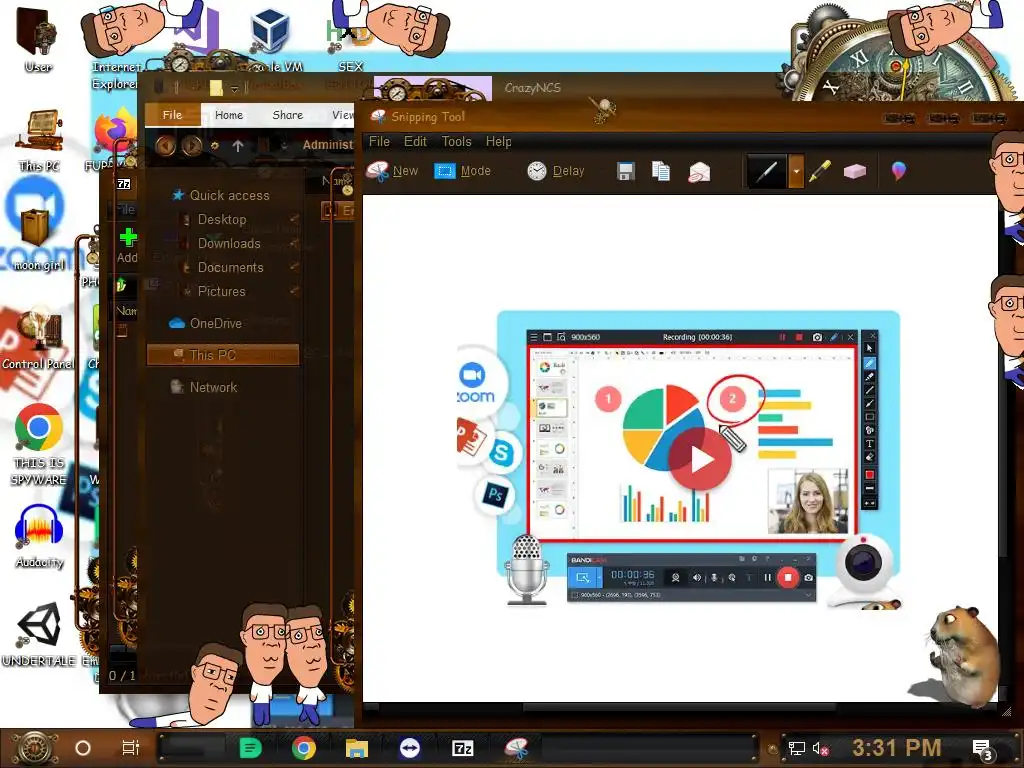Open Control Panel desktop icon
The height and width of the screenshot is (768, 1024).
39,340
